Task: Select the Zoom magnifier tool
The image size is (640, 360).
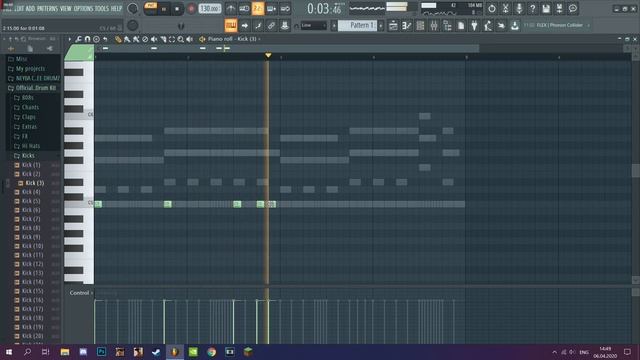Action: [x=181, y=39]
